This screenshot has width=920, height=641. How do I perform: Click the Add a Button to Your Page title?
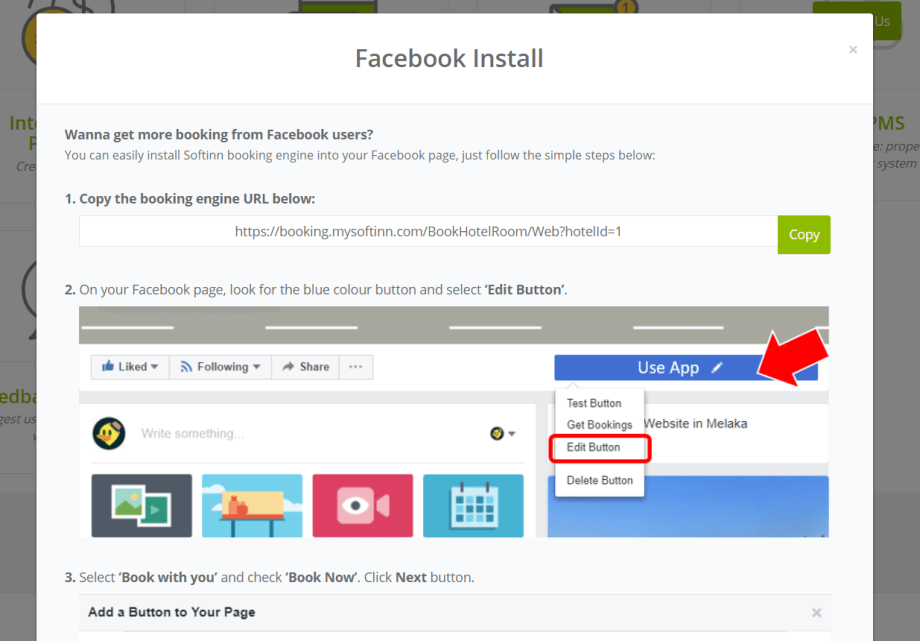172,612
